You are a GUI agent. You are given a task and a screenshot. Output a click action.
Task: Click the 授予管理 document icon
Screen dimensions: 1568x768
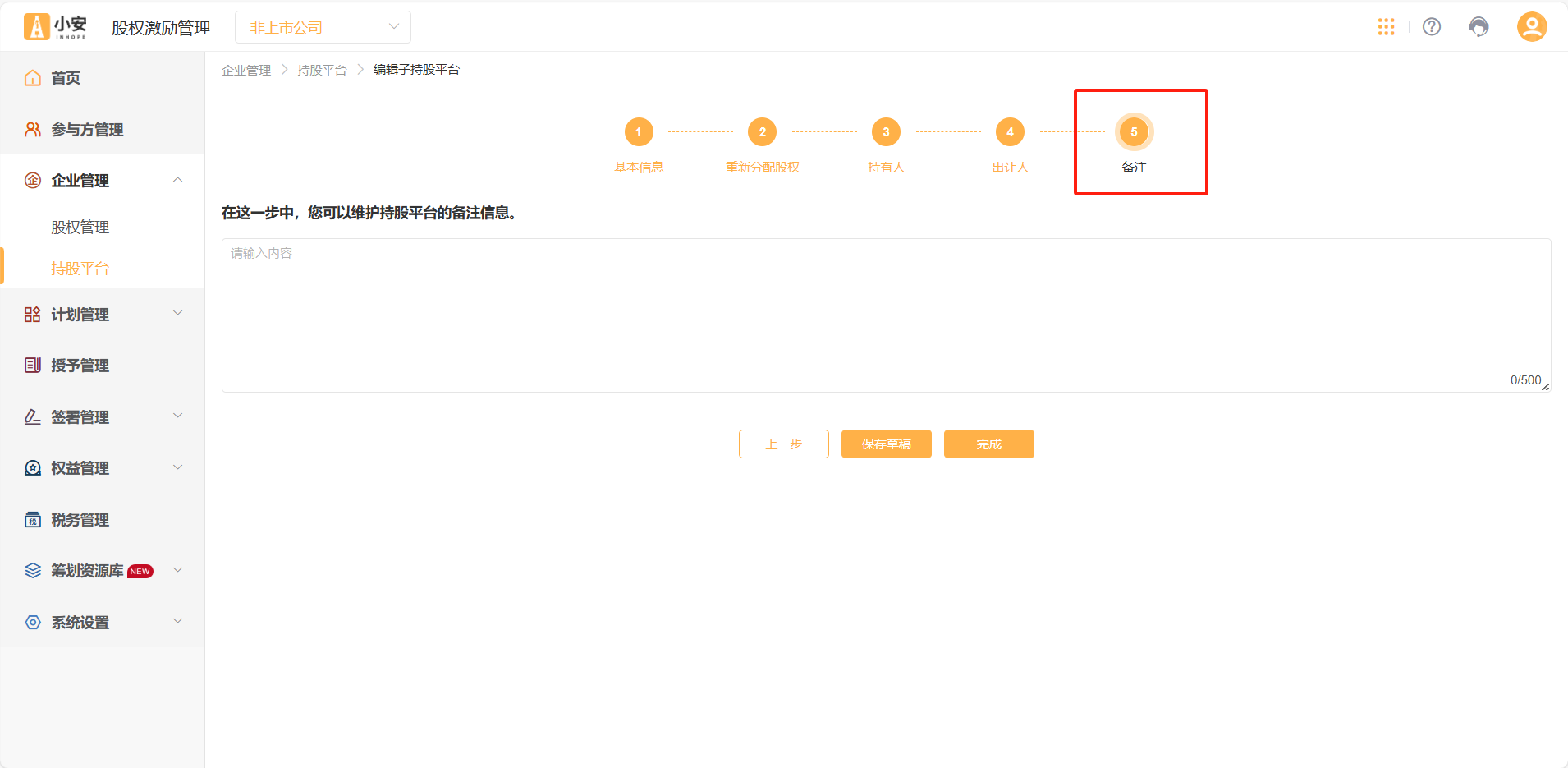point(33,366)
